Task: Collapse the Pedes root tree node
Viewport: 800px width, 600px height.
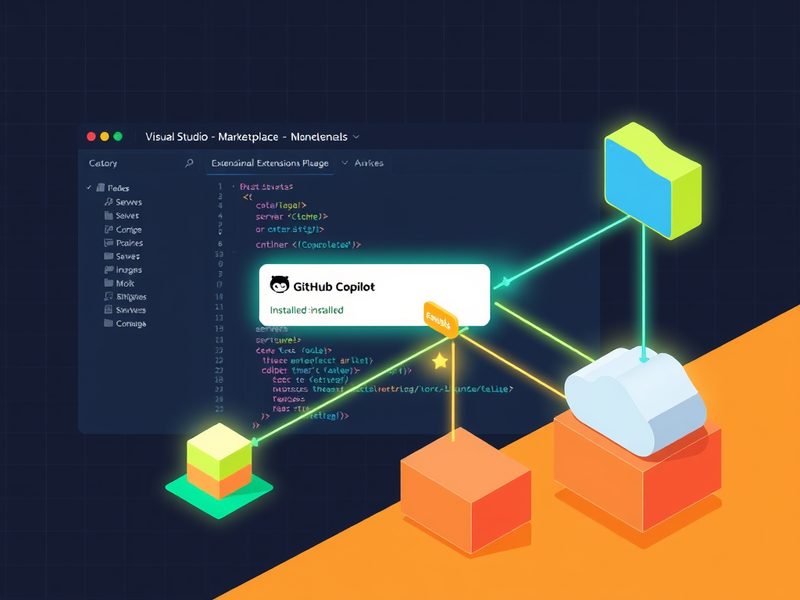Action: pyautogui.click(x=89, y=188)
